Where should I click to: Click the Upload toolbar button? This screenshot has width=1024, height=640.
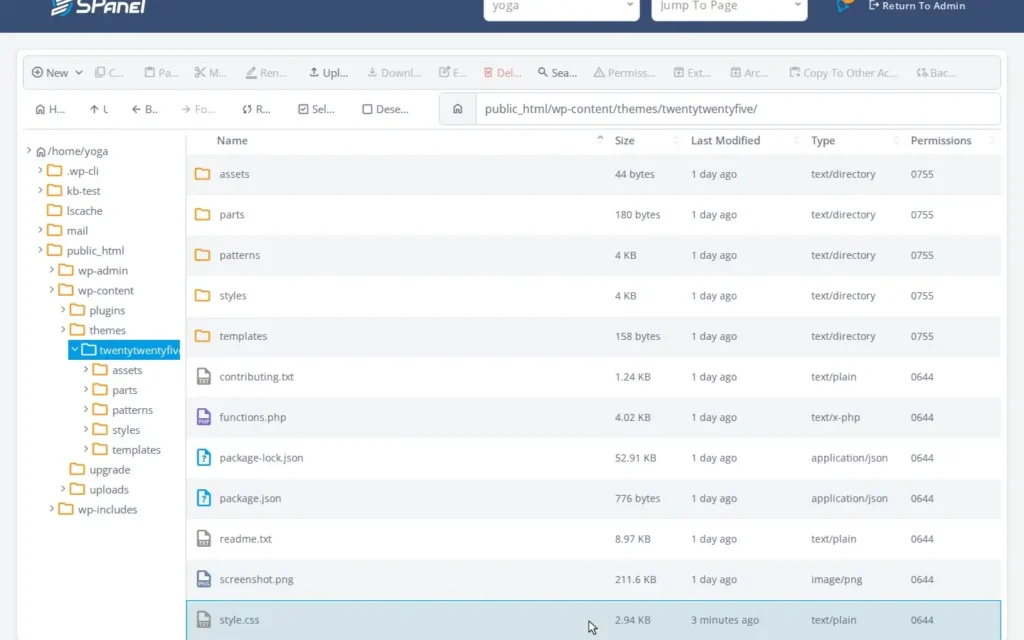coord(328,72)
